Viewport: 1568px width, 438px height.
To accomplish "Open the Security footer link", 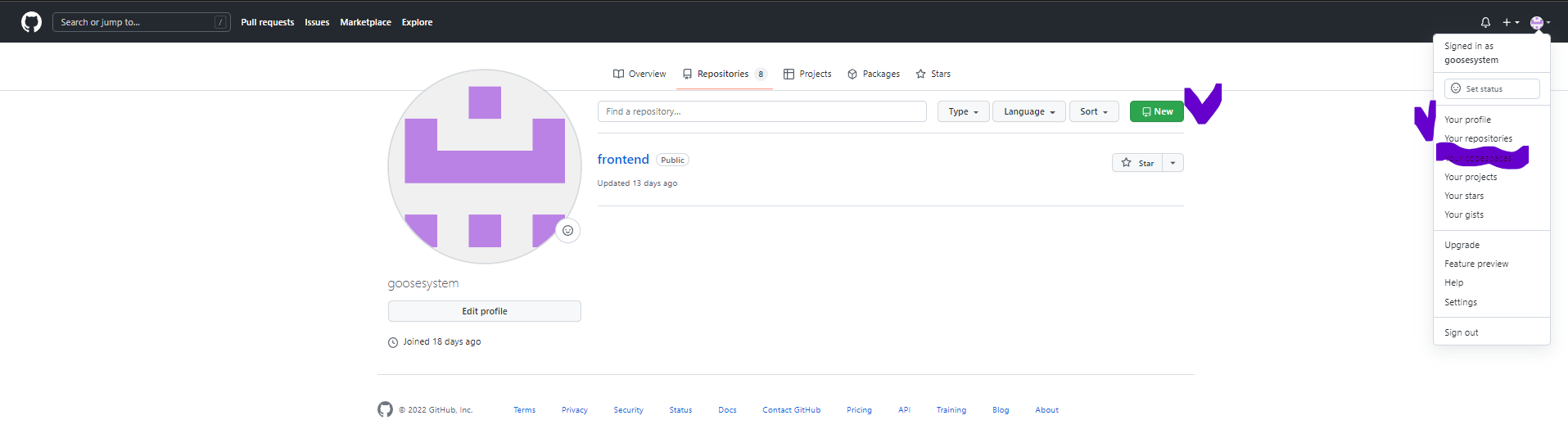I will pyautogui.click(x=628, y=410).
